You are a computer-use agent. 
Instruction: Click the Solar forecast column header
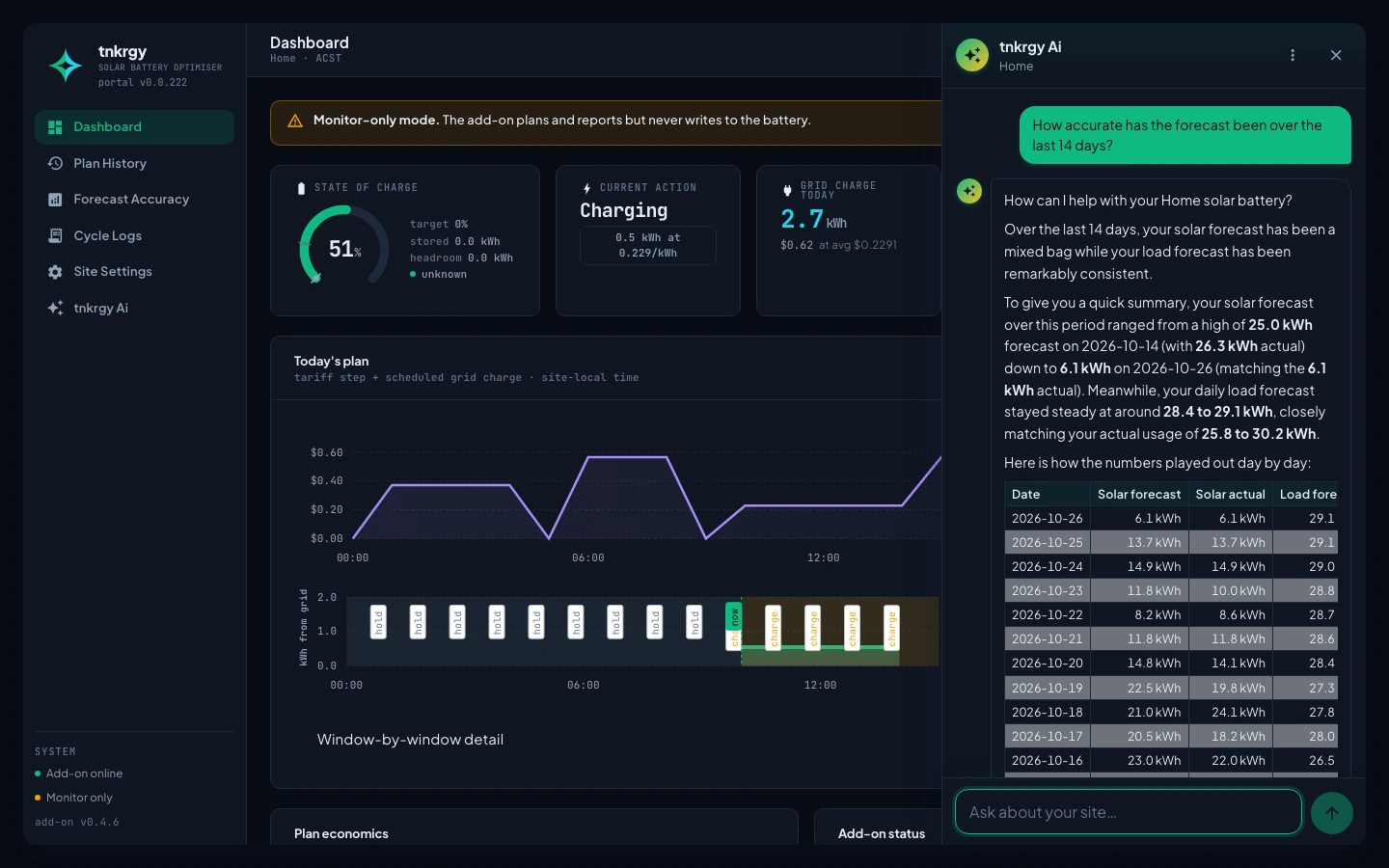pos(1139,494)
